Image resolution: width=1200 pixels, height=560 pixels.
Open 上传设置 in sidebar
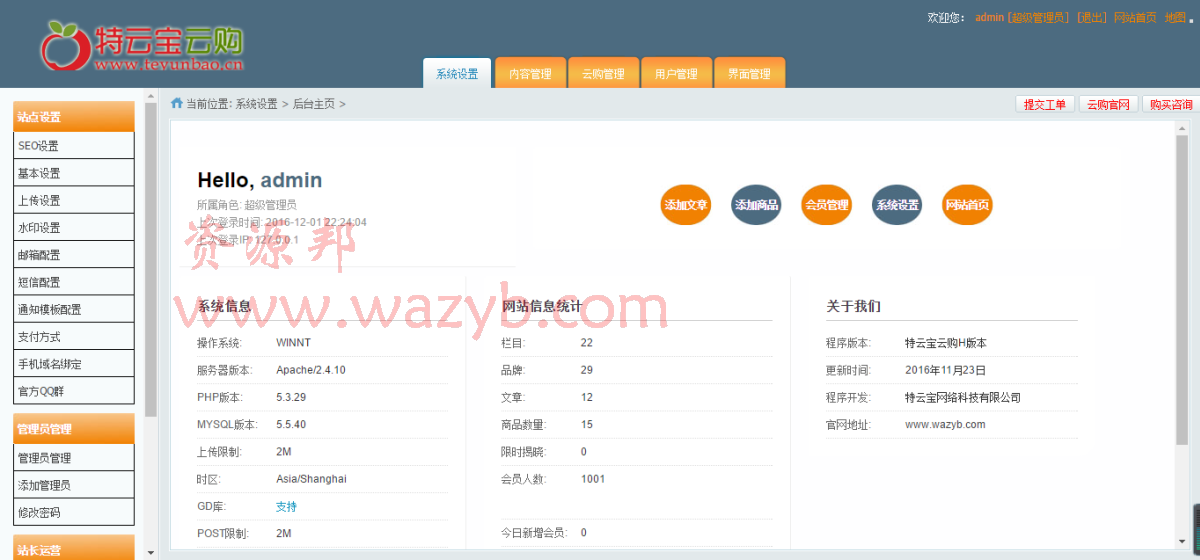coord(74,200)
